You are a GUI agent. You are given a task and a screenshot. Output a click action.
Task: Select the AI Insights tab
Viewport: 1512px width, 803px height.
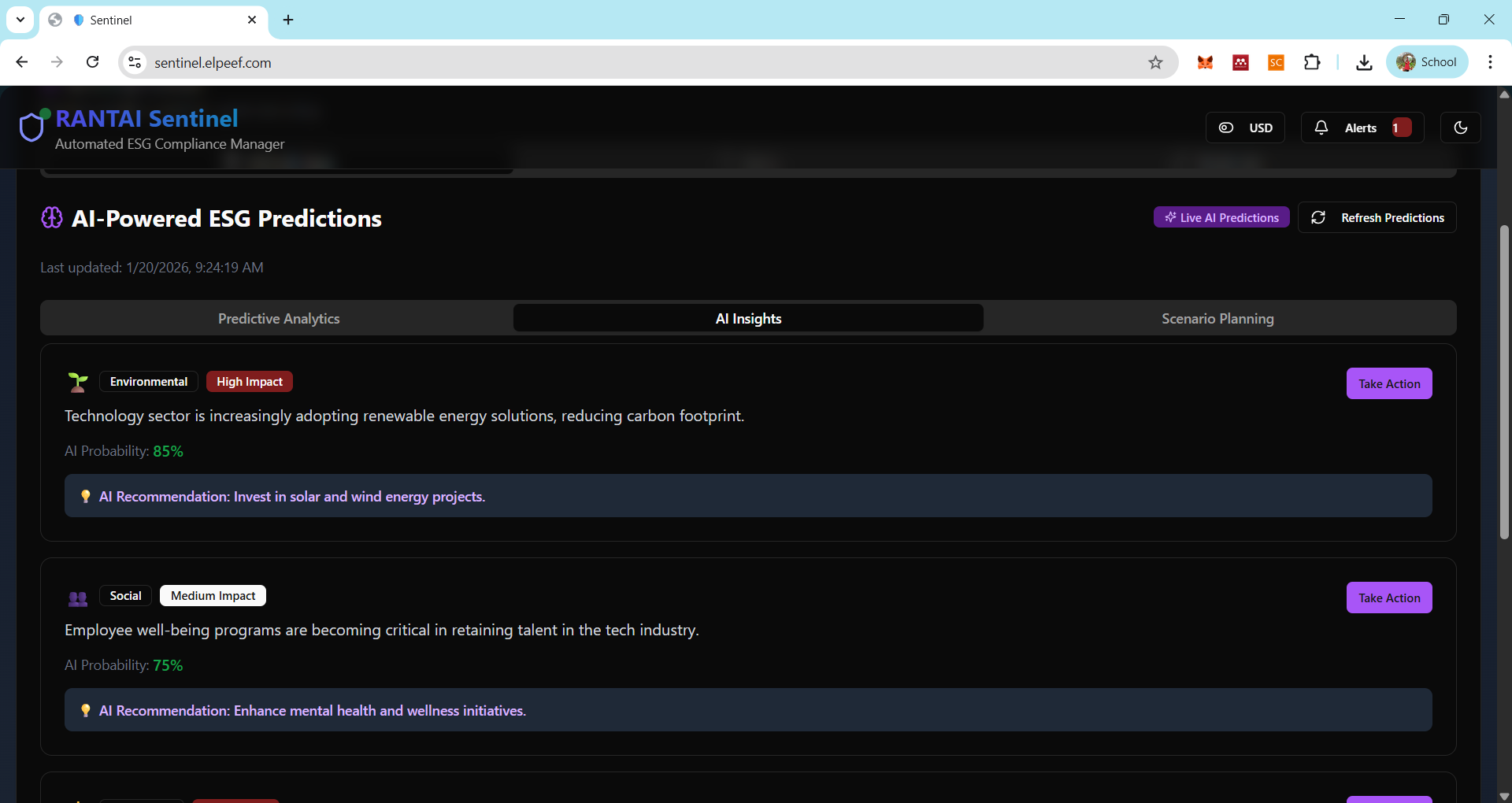click(x=748, y=318)
